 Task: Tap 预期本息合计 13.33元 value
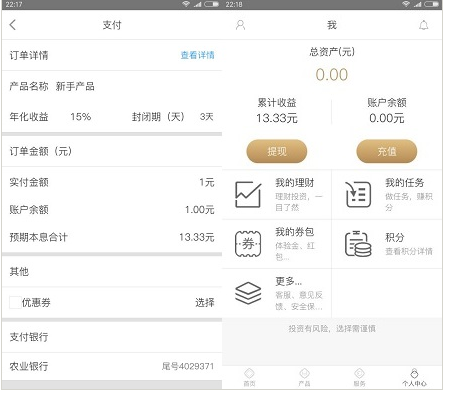click(x=197, y=237)
